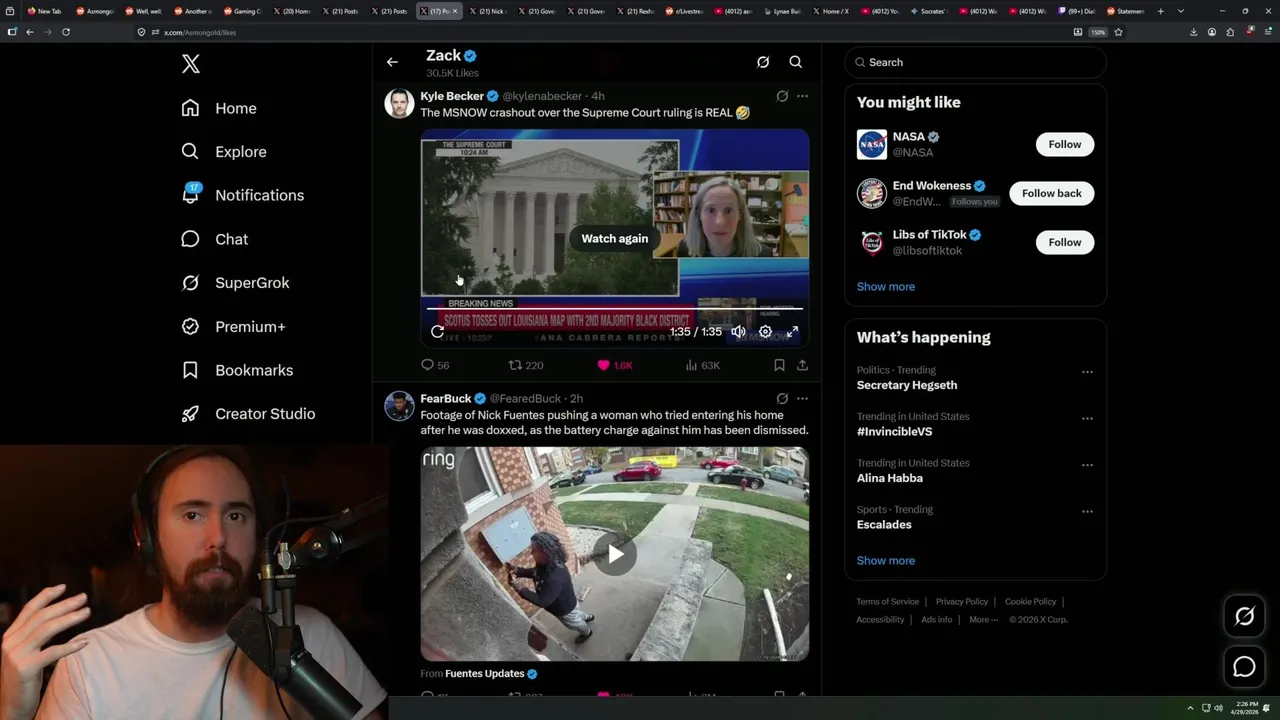This screenshot has width=1280, height=720.
Task: Switch to the New Tab browser tab
Action: (44, 11)
